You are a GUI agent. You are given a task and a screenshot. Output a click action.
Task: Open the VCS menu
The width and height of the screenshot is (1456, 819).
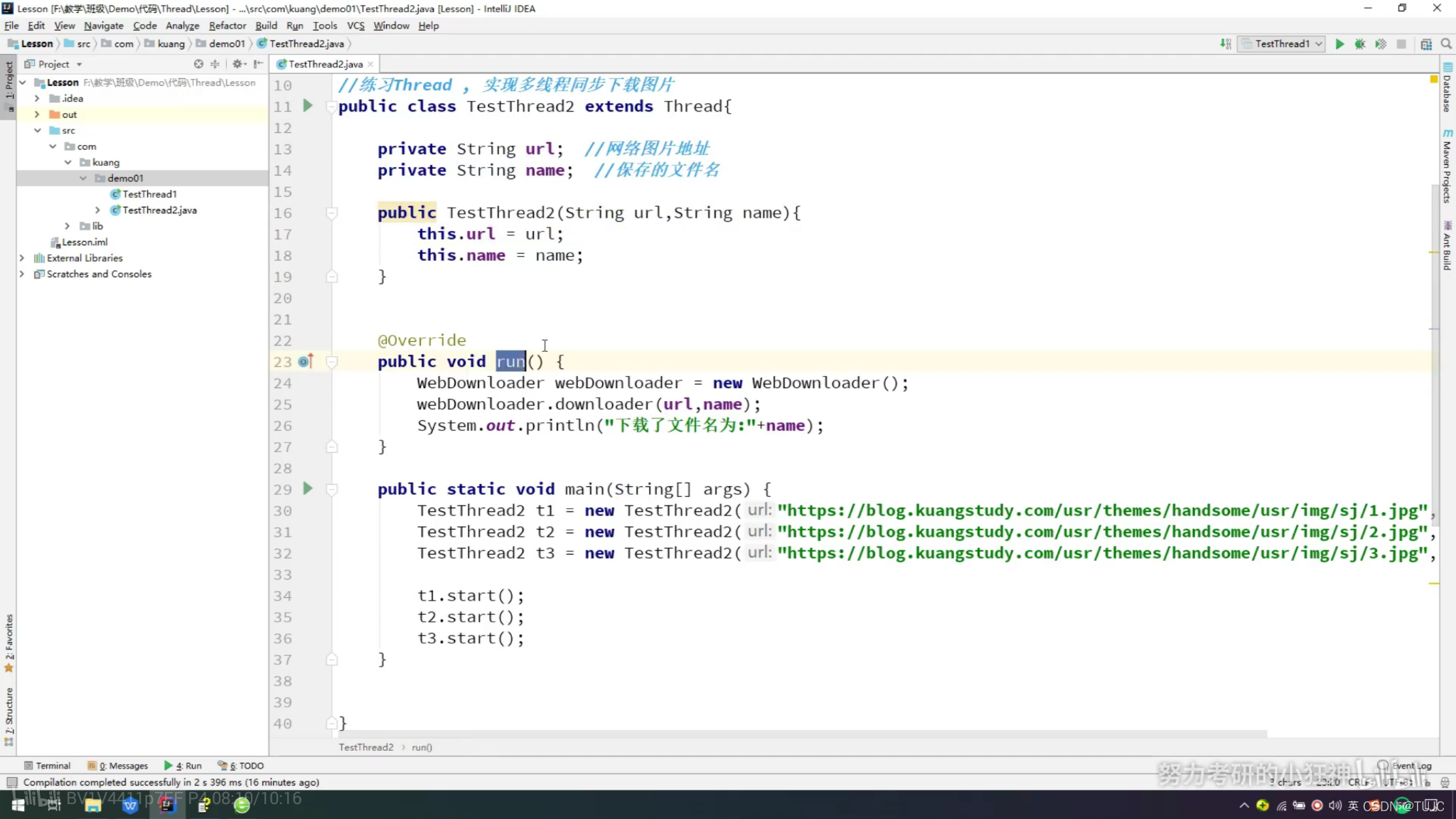(x=355, y=26)
